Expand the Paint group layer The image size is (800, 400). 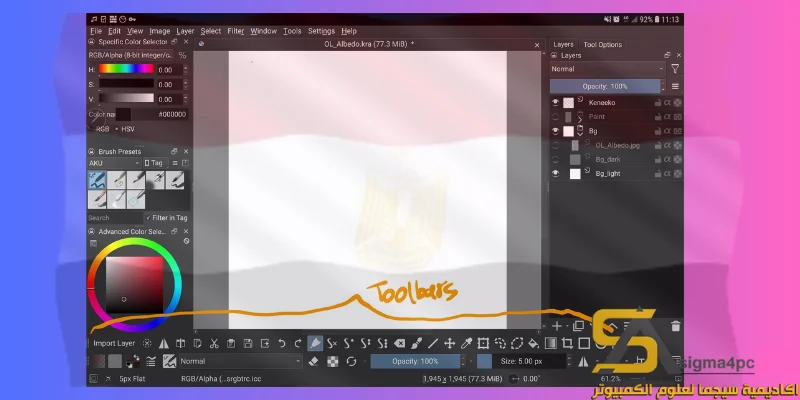[x=580, y=120]
